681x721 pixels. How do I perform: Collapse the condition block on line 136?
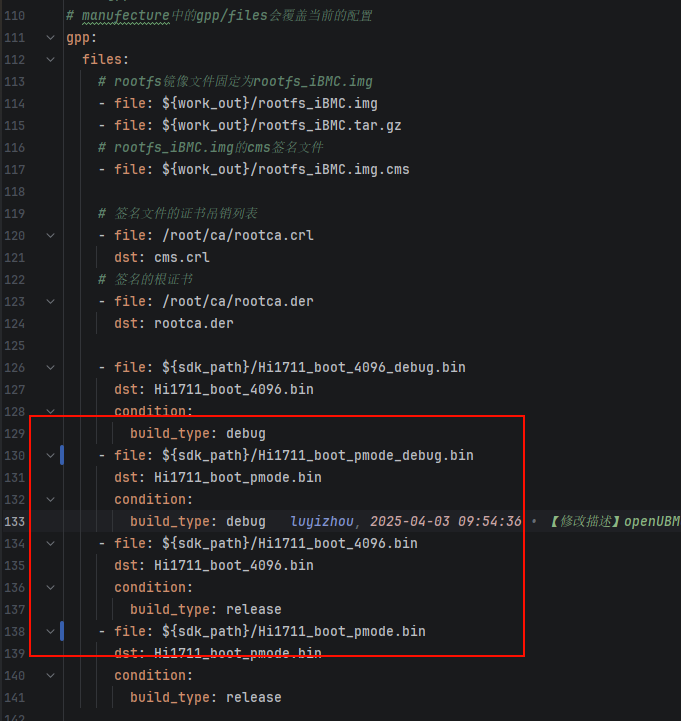50,588
